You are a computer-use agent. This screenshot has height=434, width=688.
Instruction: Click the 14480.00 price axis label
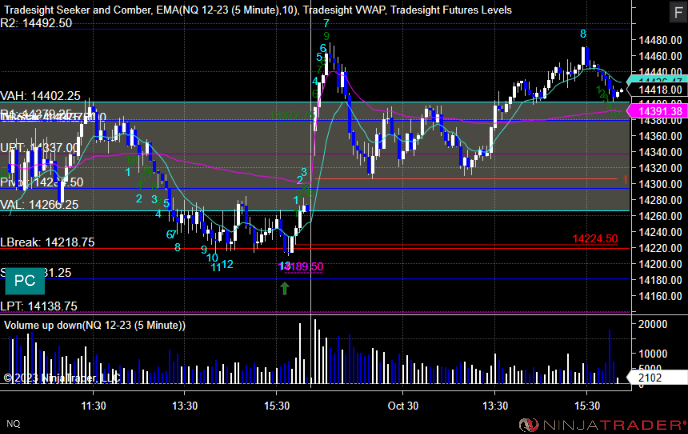tap(660, 40)
